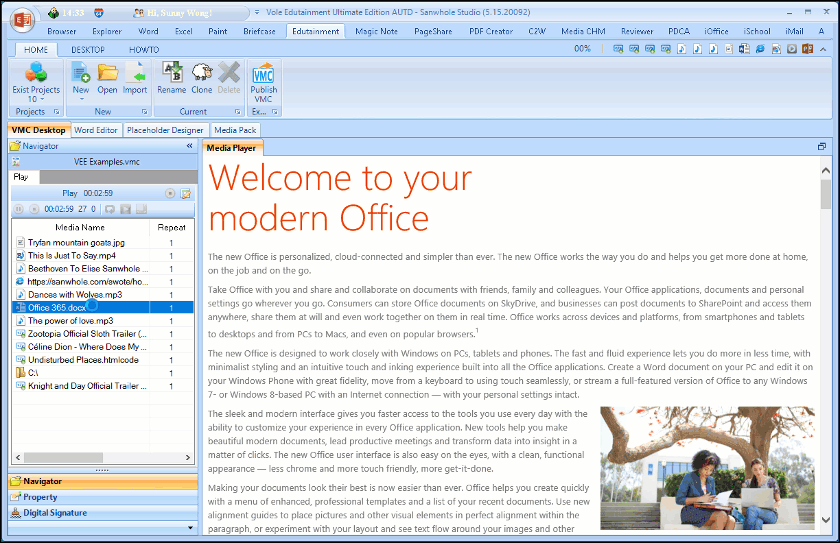Click the Internet Explorer icon in the top-right toolbar
The height and width of the screenshot is (543, 840).
tap(760, 48)
